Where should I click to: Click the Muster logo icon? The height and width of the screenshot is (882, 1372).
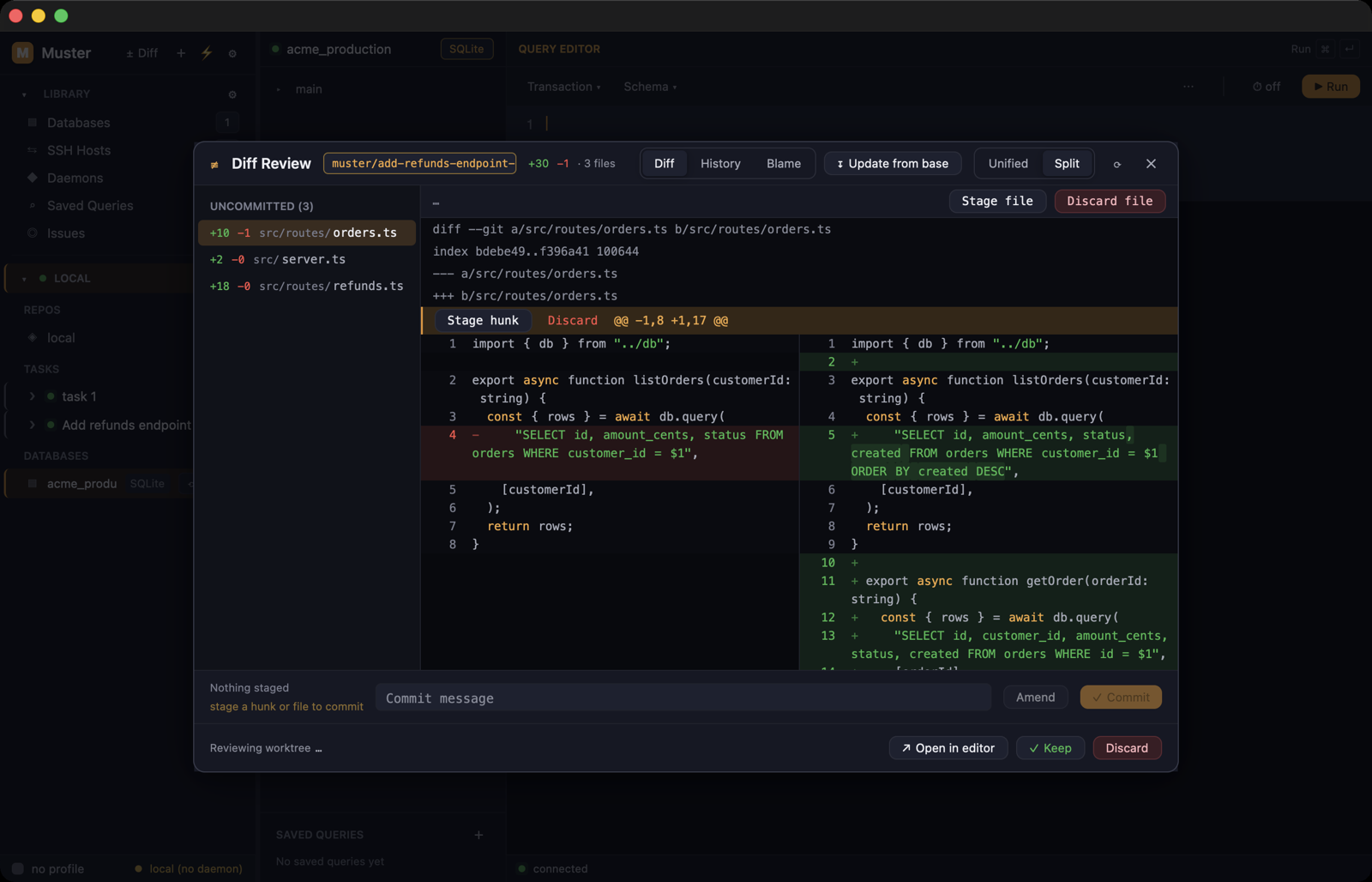pyautogui.click(x=22, y=52)
